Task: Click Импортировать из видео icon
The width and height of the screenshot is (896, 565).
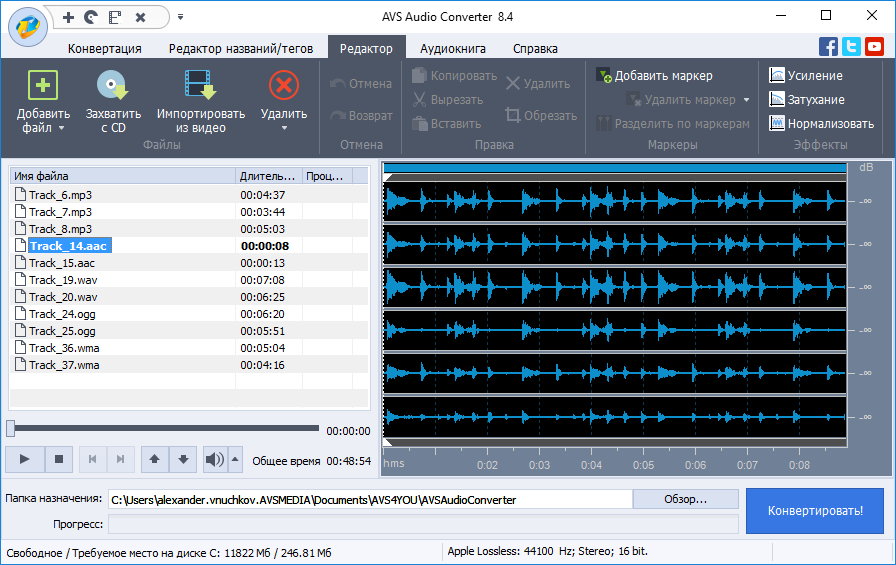Action: (x=201, y=86)
